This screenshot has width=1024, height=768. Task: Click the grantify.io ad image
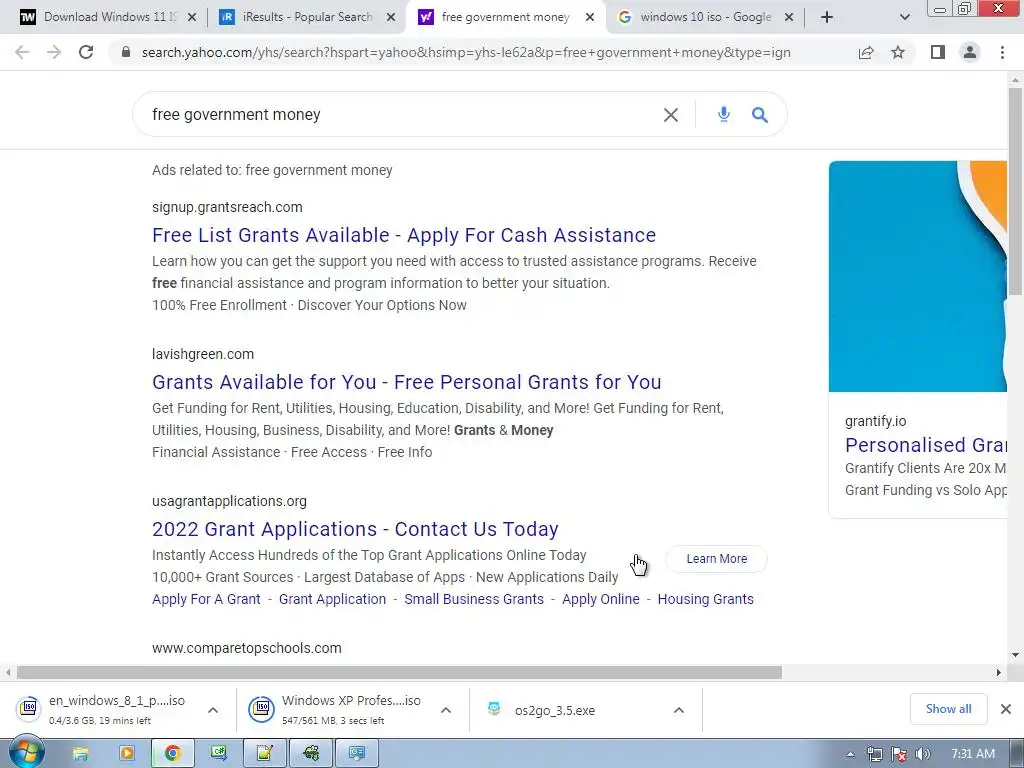point(918,276)
